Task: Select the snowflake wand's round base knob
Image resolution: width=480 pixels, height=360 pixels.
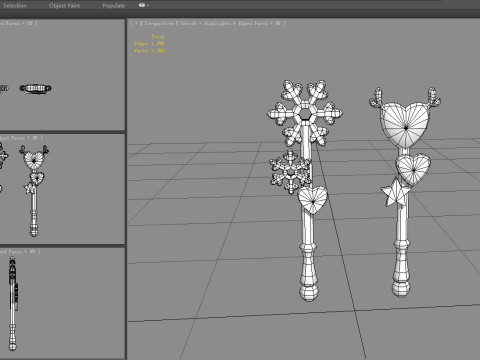Action: [309, 293]
